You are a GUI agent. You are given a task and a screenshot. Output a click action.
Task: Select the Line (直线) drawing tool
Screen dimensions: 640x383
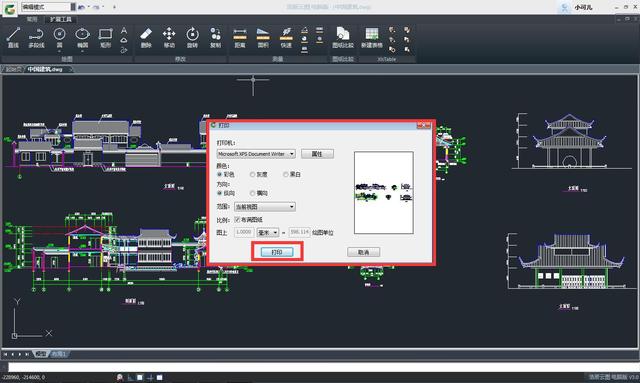[13, 37]
